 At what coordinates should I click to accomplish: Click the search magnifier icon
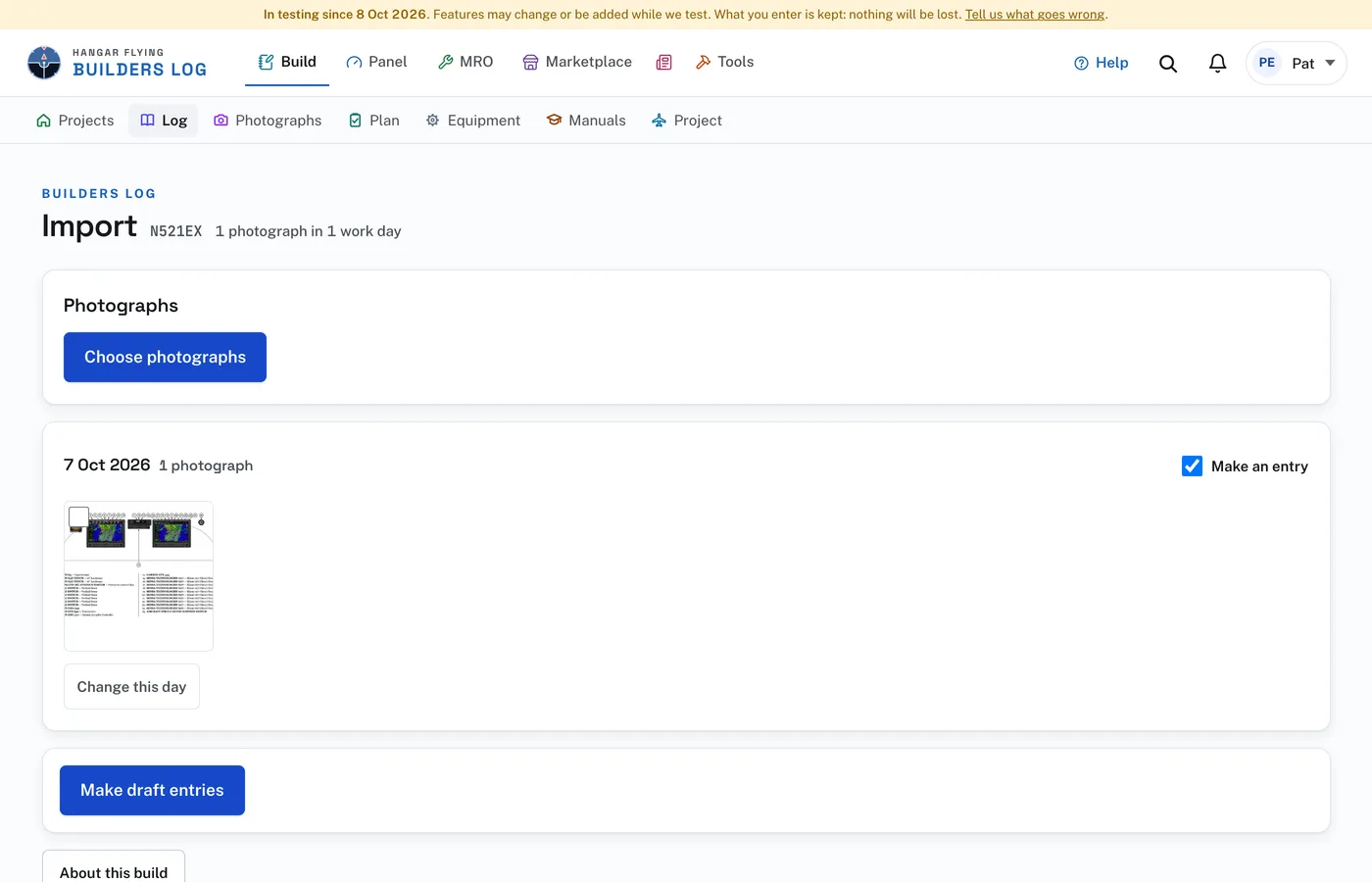[1168, 63]
